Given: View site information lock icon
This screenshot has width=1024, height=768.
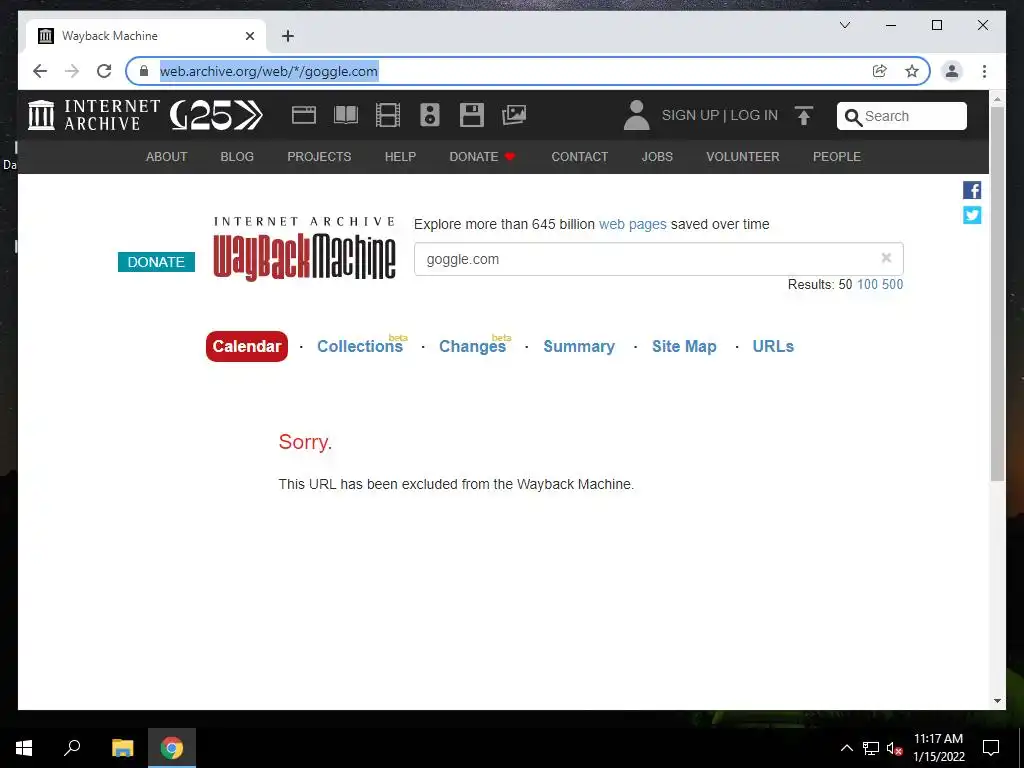Looking at the screenshot, I should click(144, 71).
